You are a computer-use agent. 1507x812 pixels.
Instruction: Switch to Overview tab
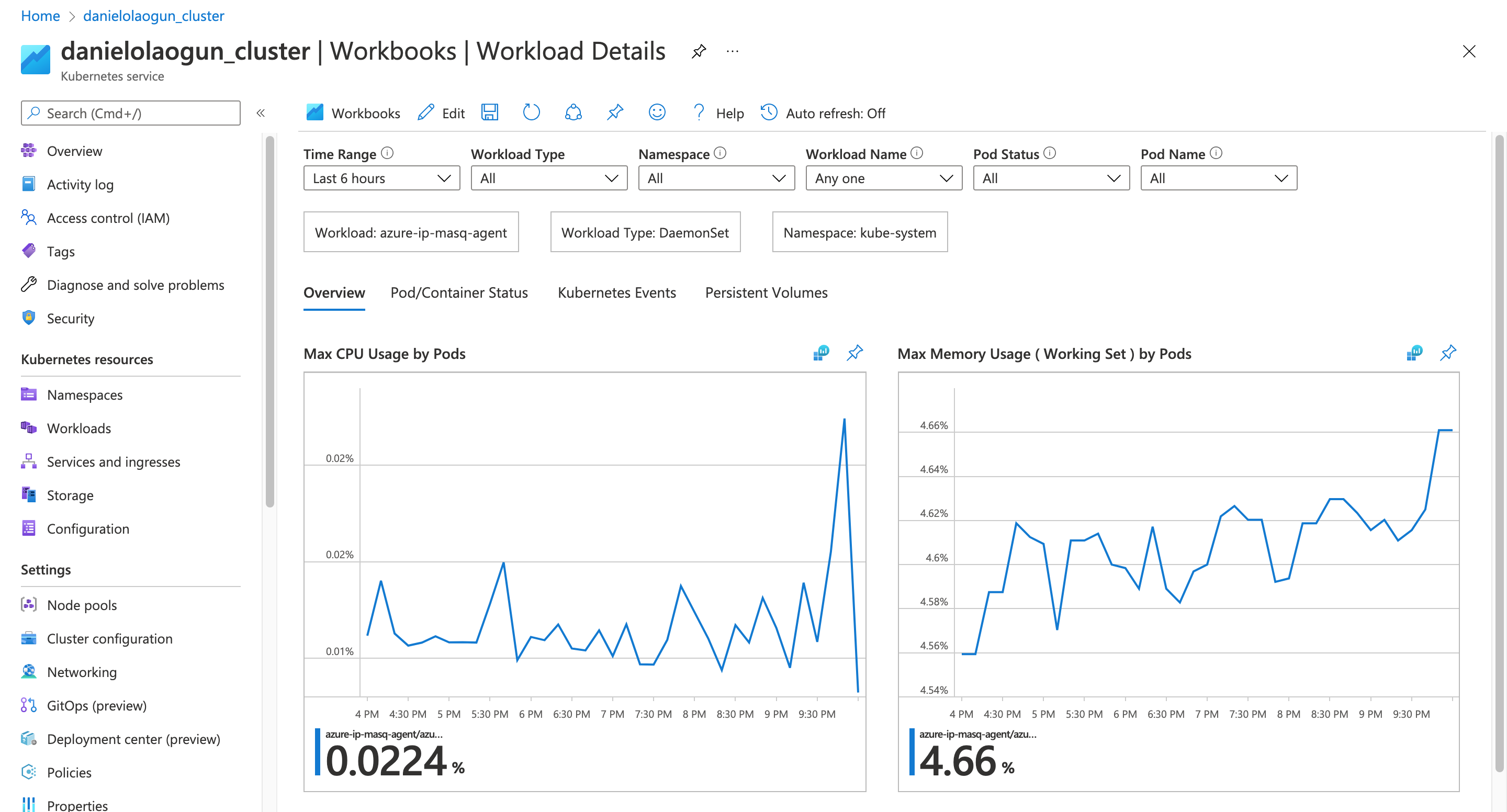click(x=334, y=292)
